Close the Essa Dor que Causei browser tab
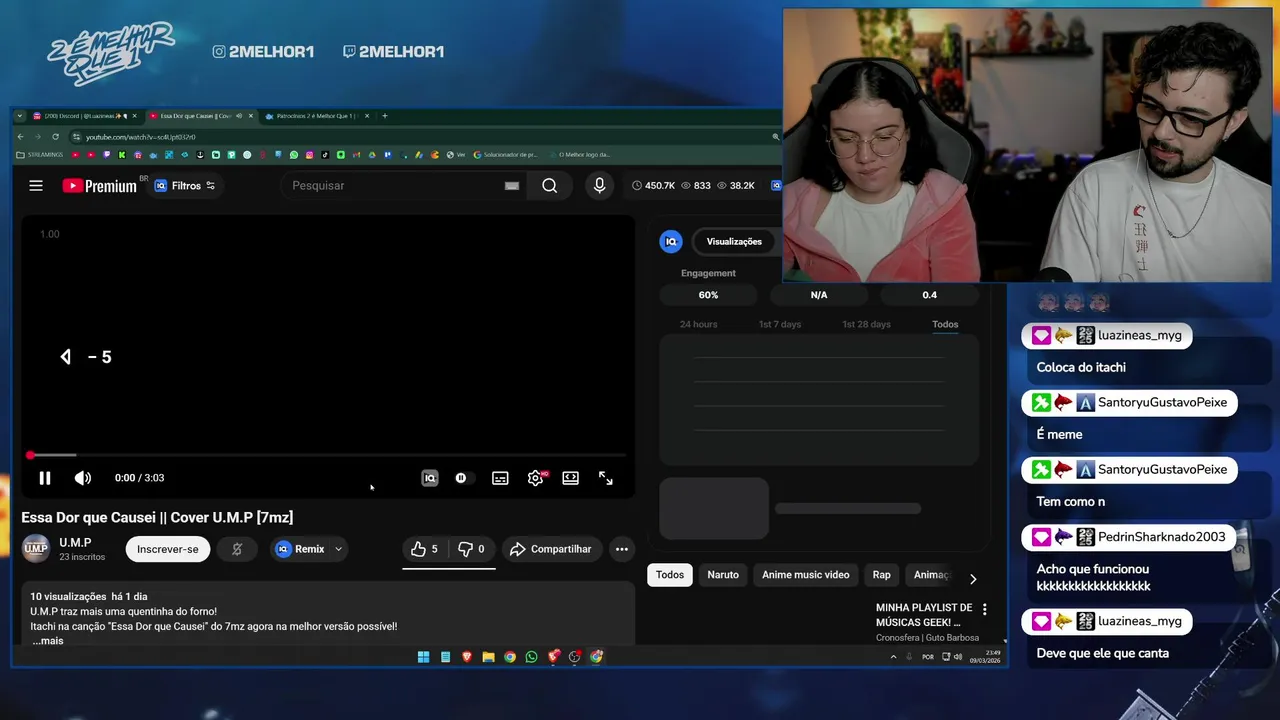1280x720 pixels. click(x=250, y=116)
